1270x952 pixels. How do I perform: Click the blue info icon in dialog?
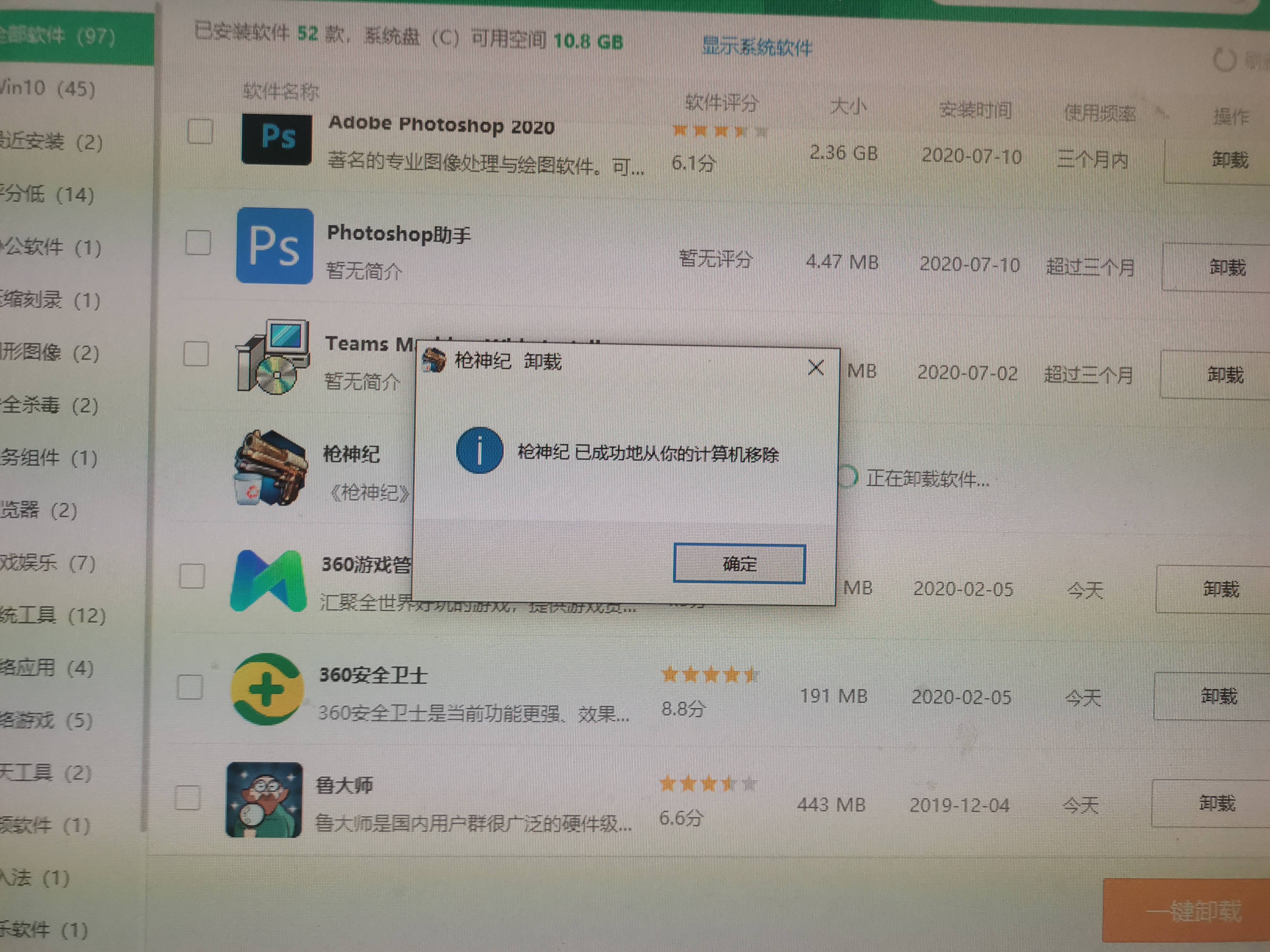point(480,451)
